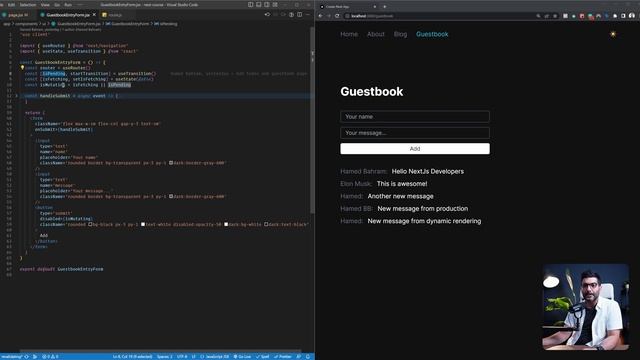Open the Selection menu in VS Code
This screenshot has height=360, width=640.
(x=28, y=4)
